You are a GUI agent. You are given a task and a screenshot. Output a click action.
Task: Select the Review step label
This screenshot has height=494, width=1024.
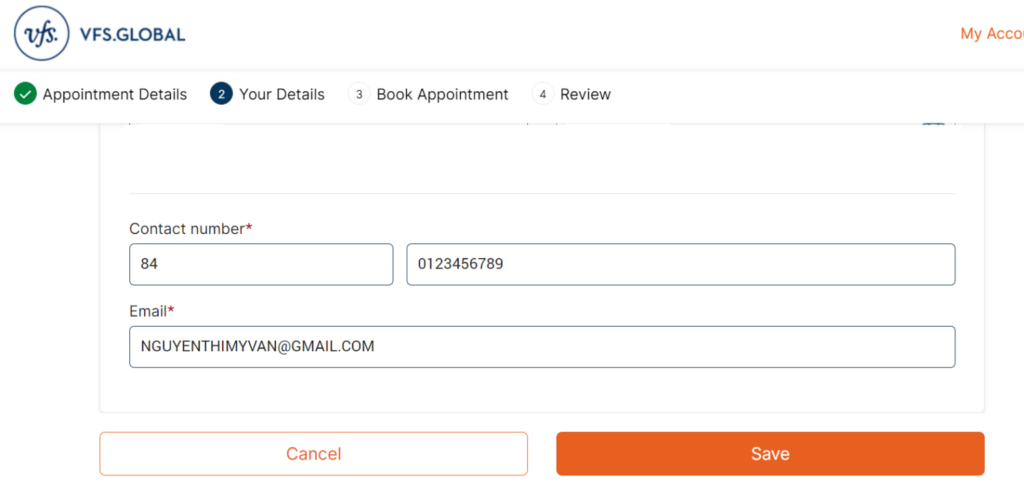click(585, 94)
